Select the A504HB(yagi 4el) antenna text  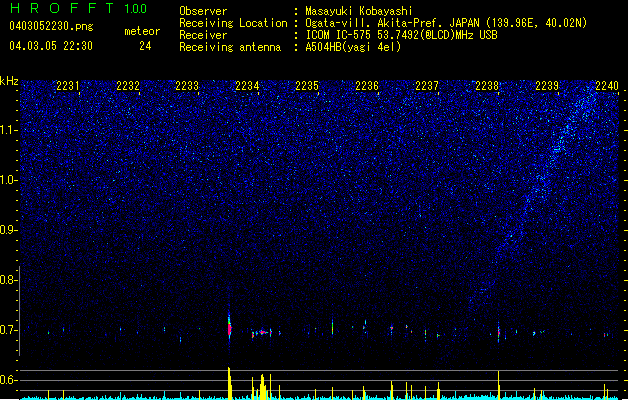[x=353, y=47]
